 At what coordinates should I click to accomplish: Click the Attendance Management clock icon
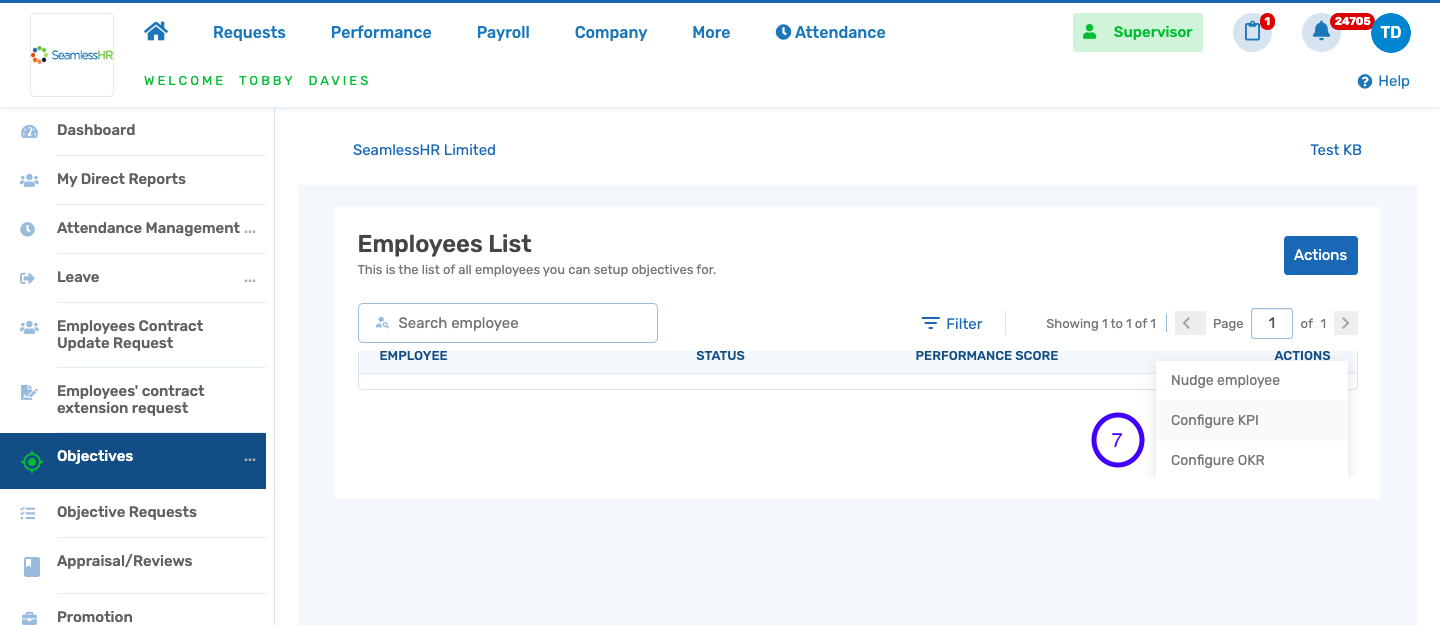(28, 228)
